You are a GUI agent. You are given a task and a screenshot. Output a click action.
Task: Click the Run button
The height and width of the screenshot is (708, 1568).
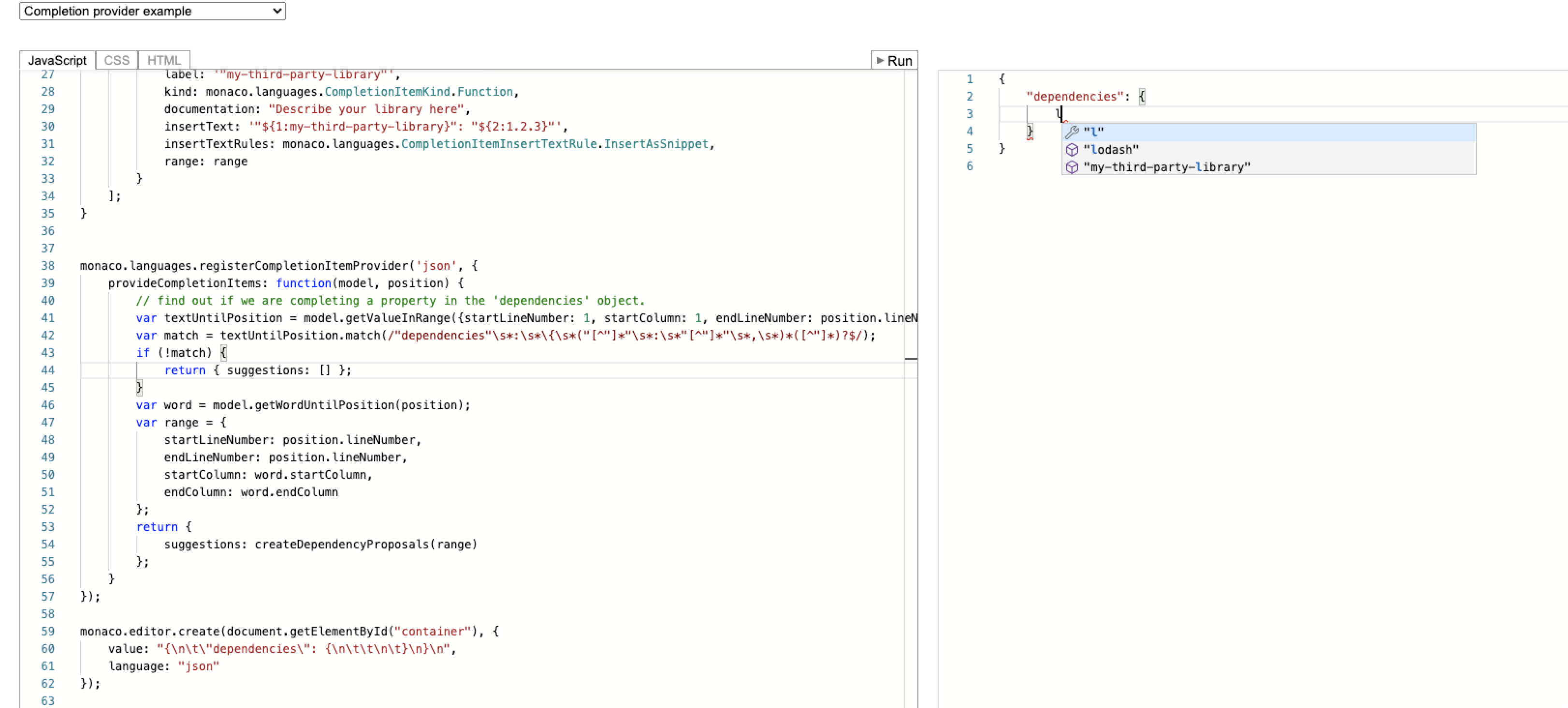click(x=895, y=60)
